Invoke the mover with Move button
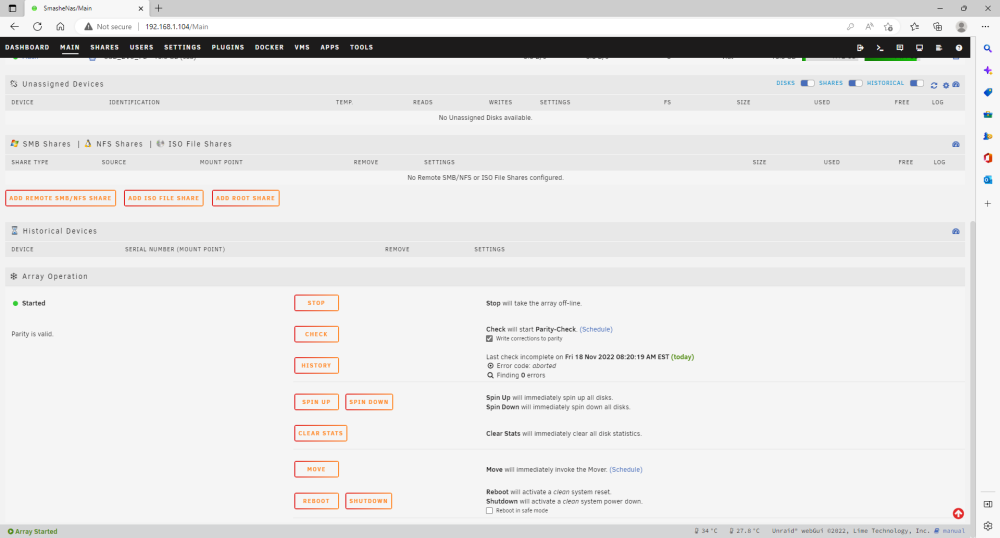Viewport: 1000px width, 538px height. coord(316,469)
